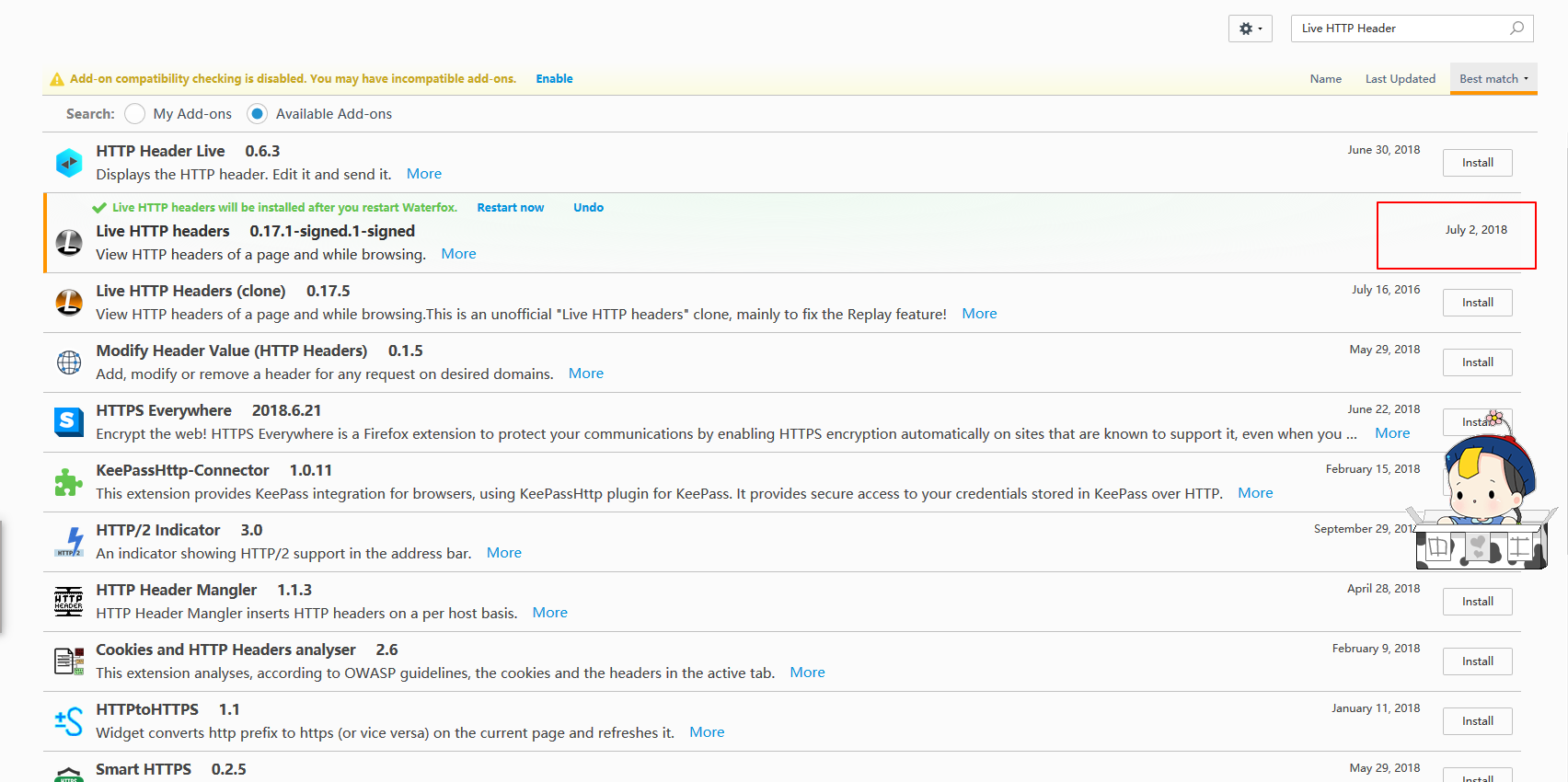Click Restart now link
1568x782 pixels.
pyautogui.click(x=511, y=208)
